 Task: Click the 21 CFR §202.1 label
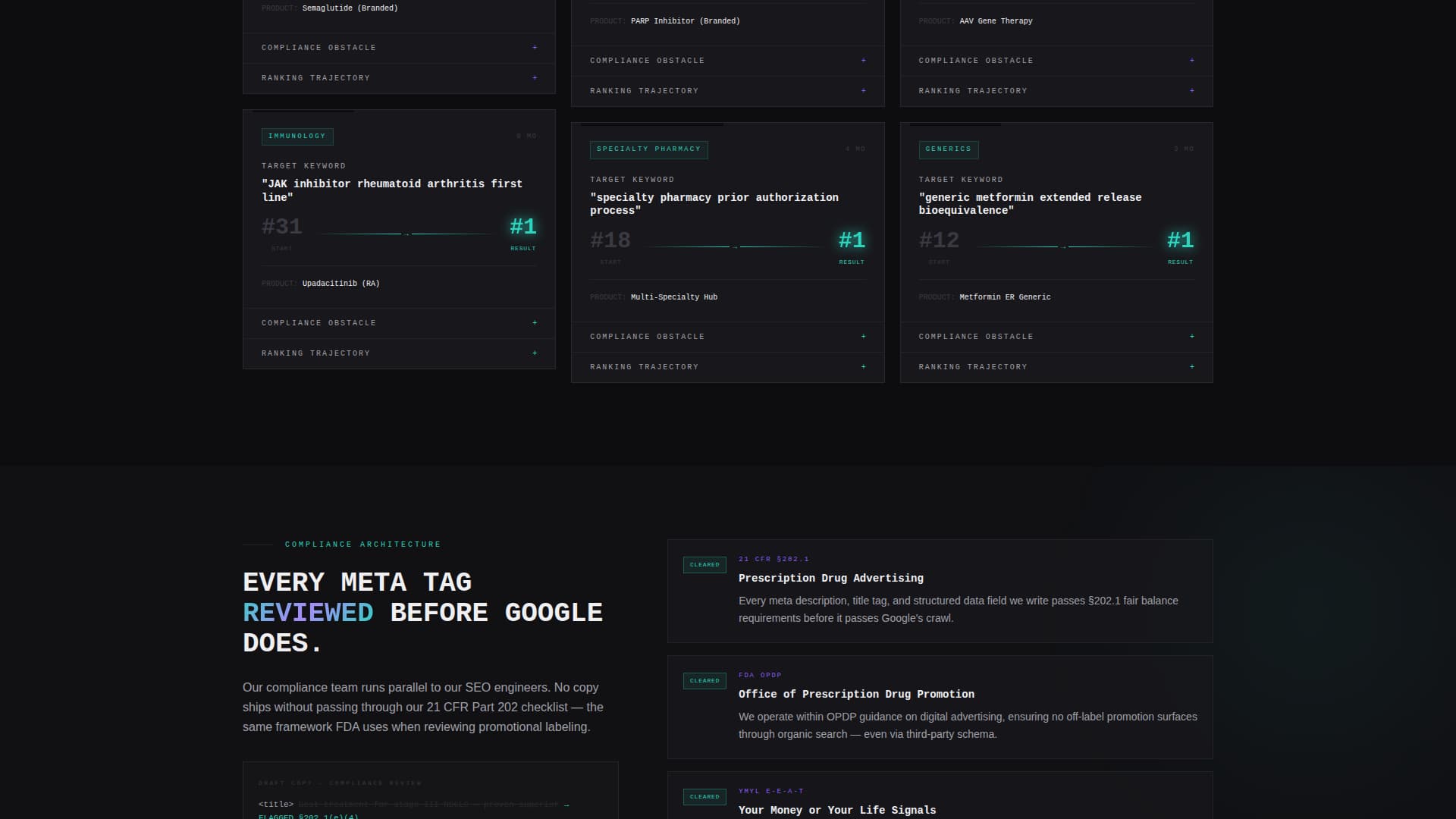(773, 560)
